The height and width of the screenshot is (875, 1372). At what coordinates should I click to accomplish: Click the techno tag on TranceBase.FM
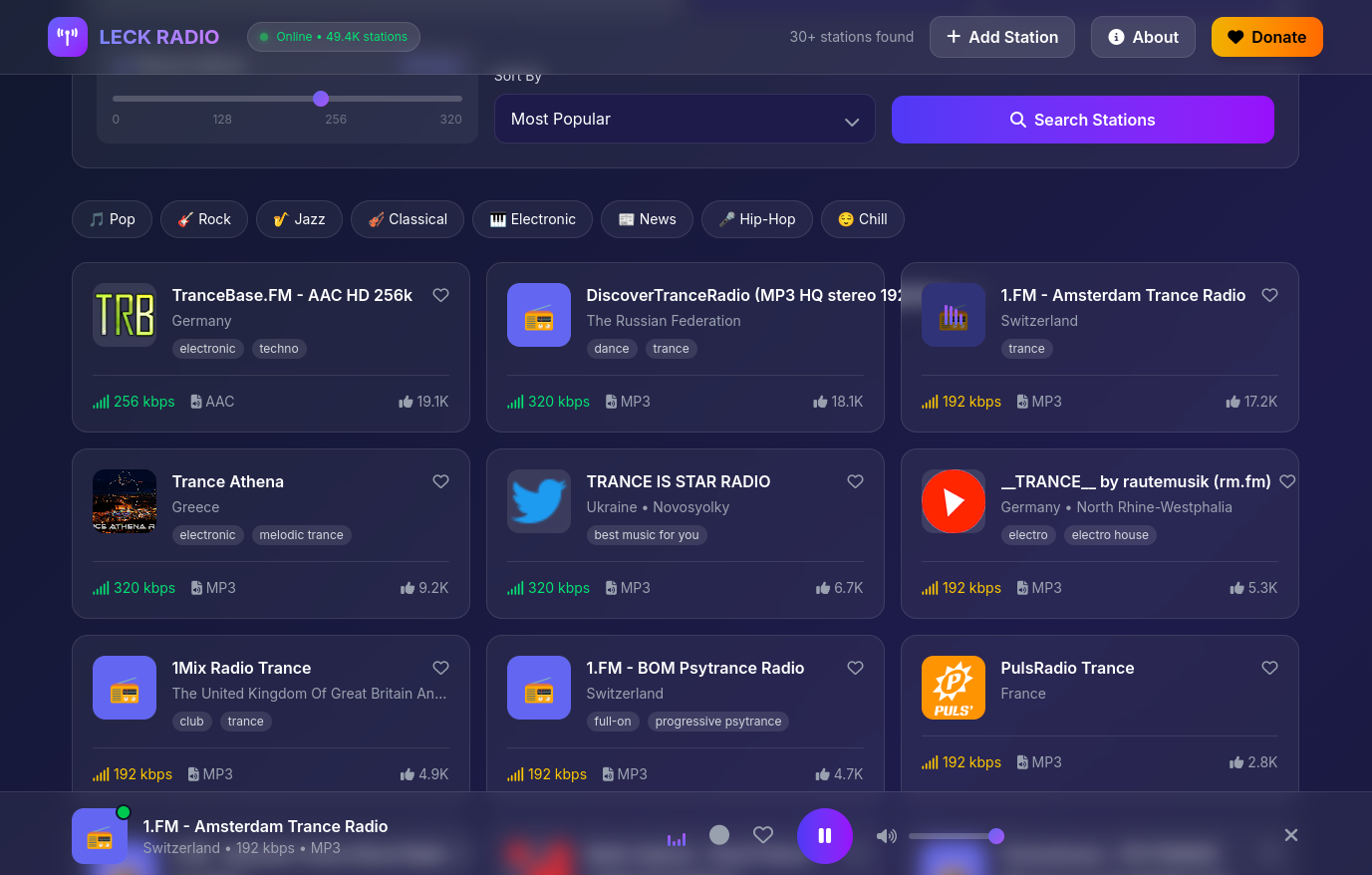pos(279,349)
